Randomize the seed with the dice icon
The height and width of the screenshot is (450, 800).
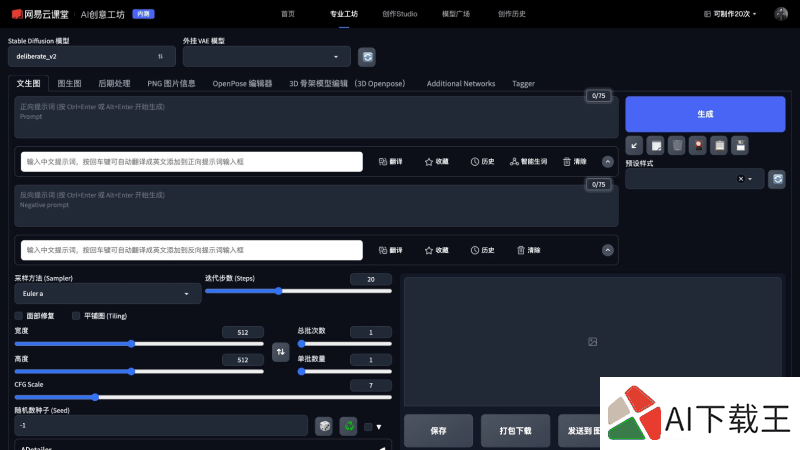click(324, 426)
